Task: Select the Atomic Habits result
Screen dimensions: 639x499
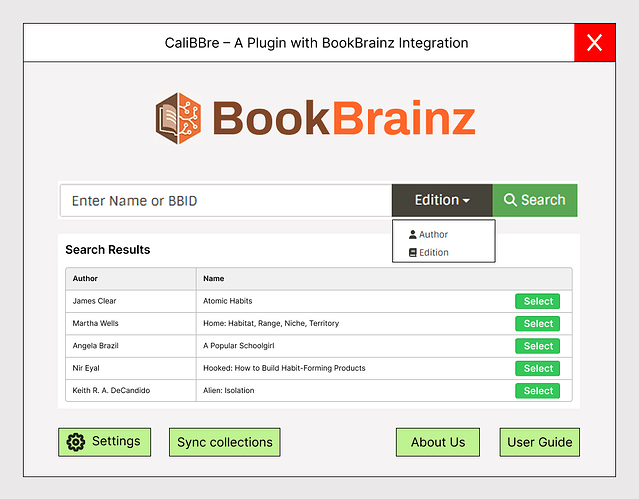Action: pyautogui.click(x=538, y=301)
